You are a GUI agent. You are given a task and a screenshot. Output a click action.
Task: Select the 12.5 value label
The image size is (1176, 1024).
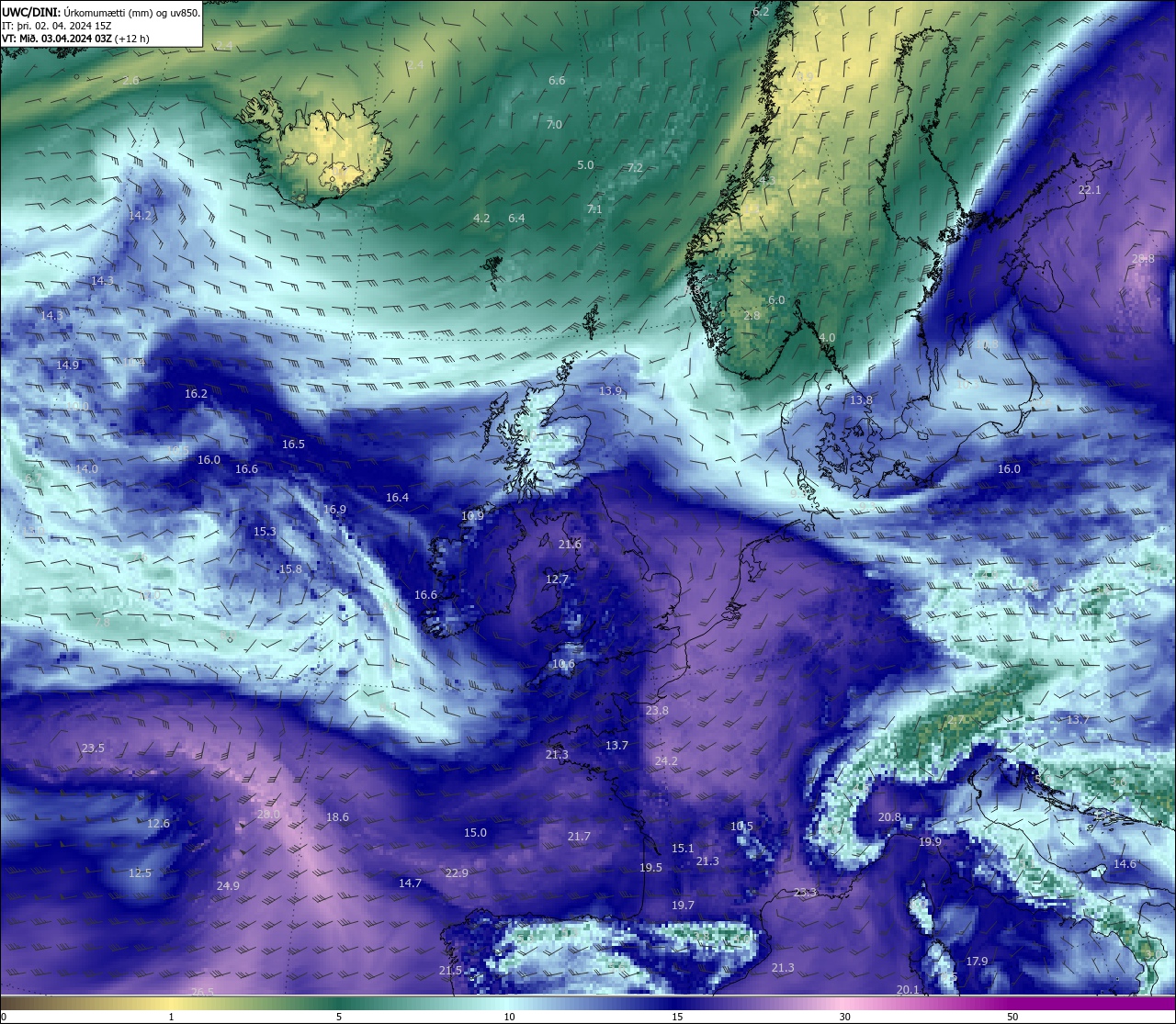140,873
